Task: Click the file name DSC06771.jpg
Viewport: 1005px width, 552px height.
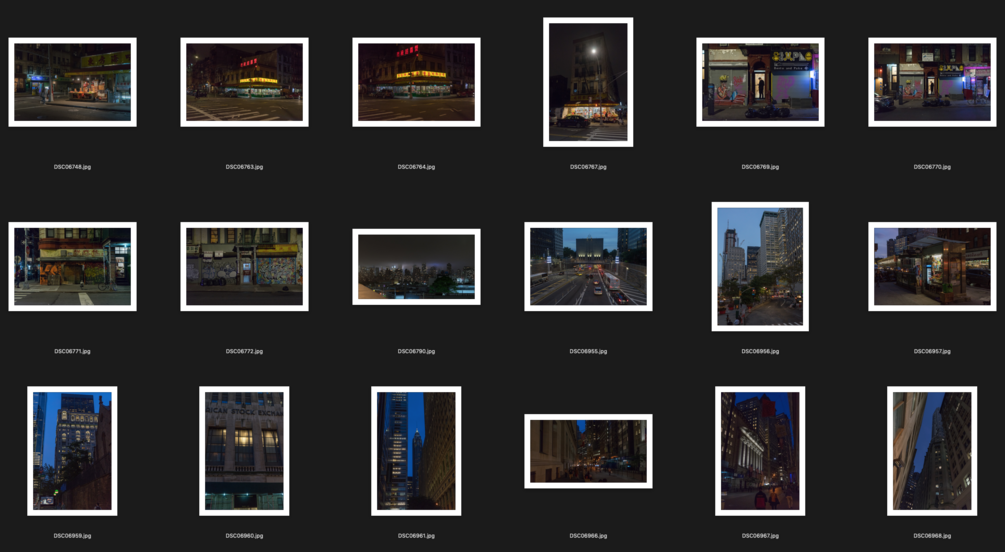Action: (72, 351)
